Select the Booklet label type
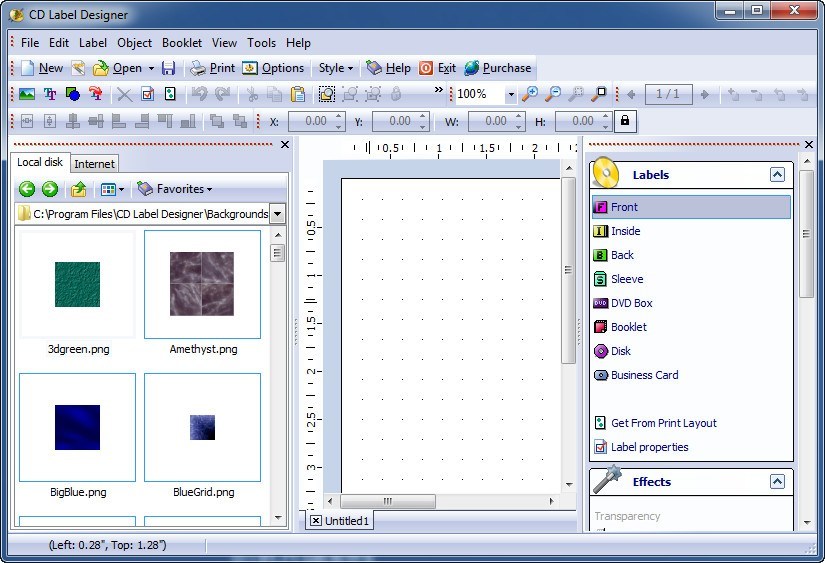 pos(620,327)
